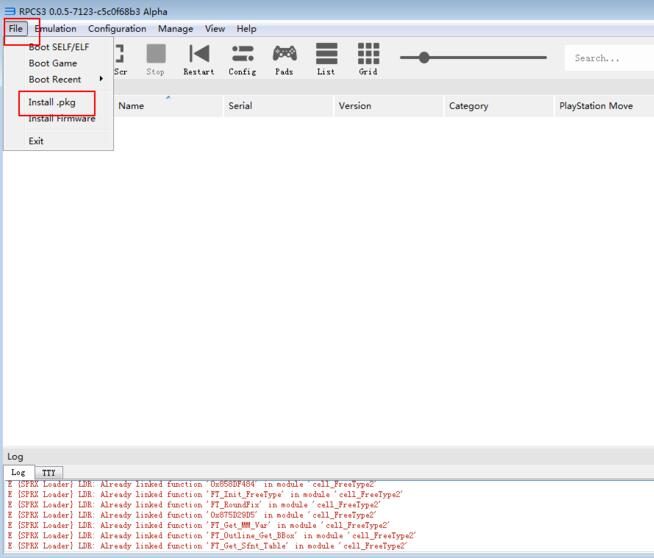Sort by Name column header

pyautogui.click(x=168, y=106)
